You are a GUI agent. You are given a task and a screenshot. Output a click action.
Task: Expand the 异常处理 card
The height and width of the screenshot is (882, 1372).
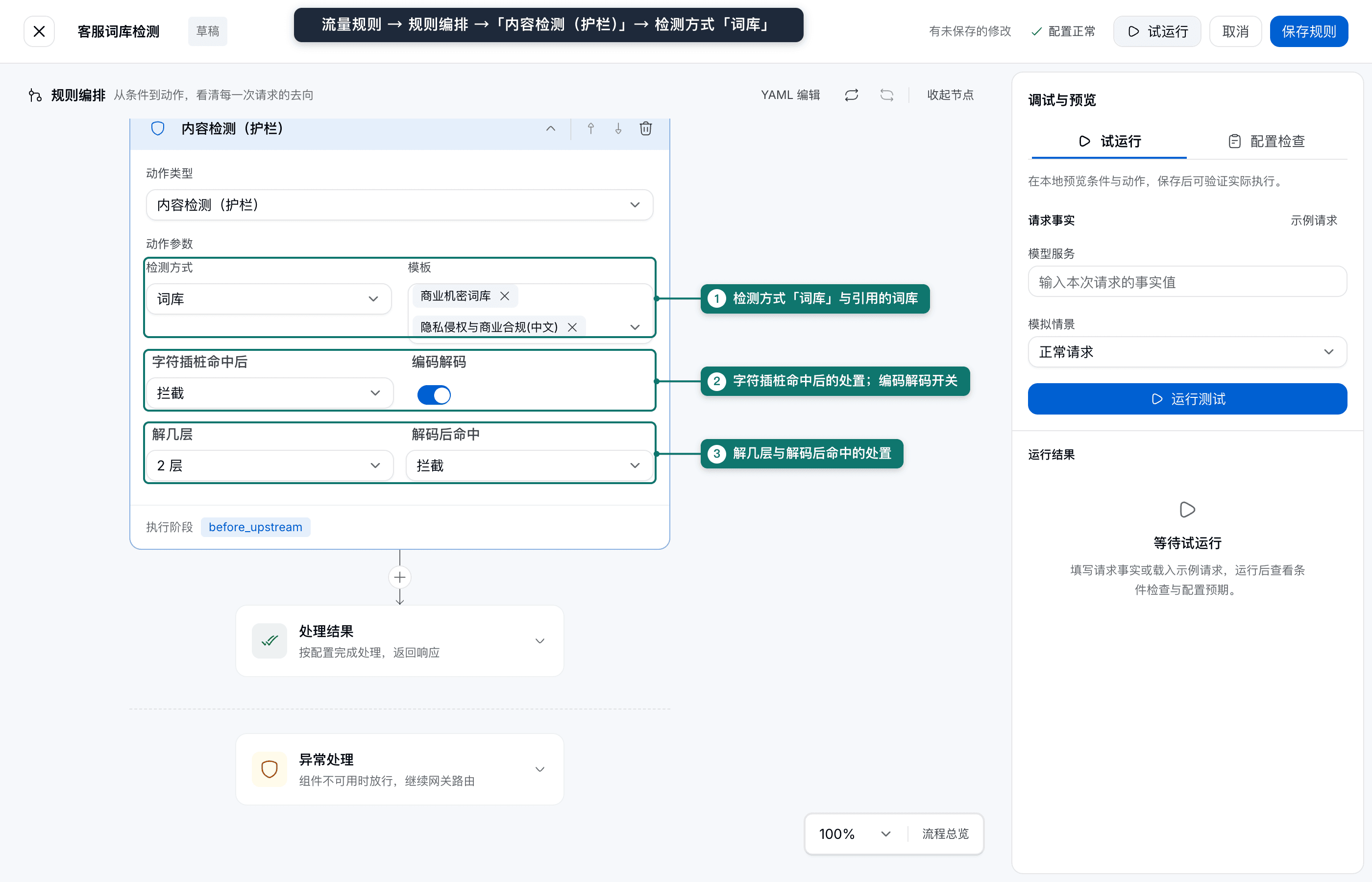[x=539, y=769]
